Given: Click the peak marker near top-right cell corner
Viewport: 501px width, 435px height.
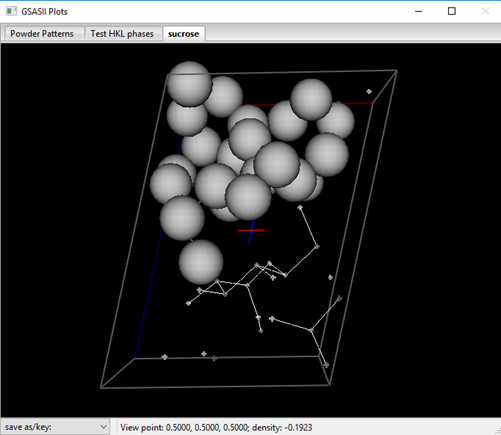Looking at the screenshot, I should (369, 91).
